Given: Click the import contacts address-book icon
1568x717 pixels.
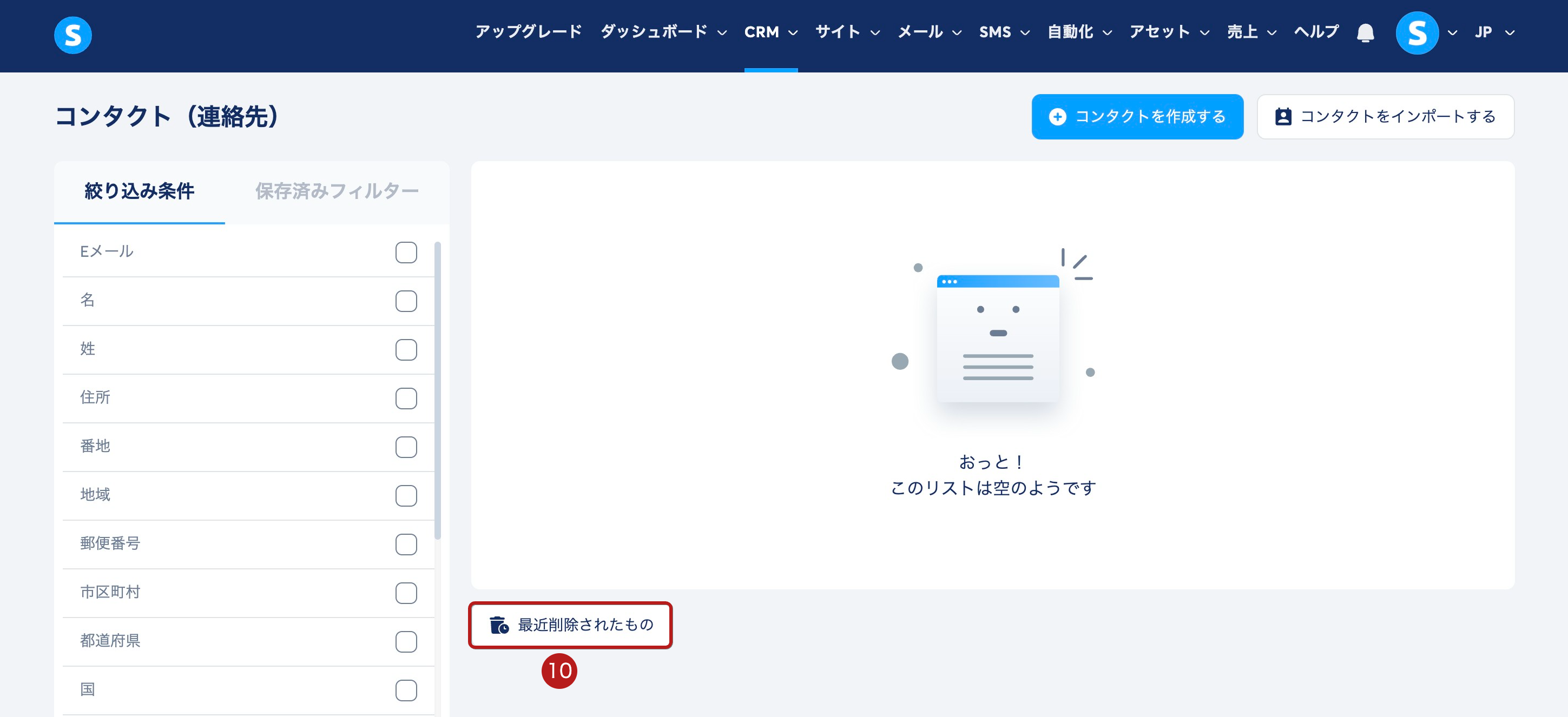Looking at the screenshot, I should (1282, 117).
